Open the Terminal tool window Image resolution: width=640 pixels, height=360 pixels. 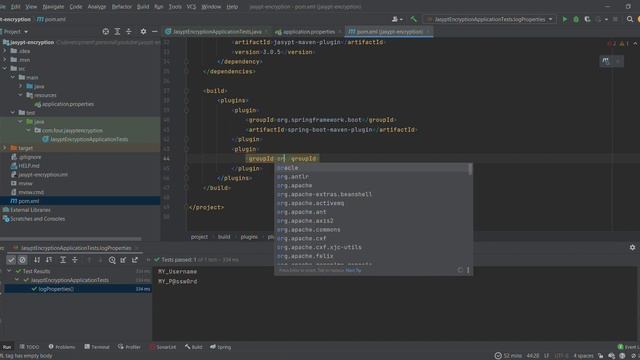tap(97, 347)
